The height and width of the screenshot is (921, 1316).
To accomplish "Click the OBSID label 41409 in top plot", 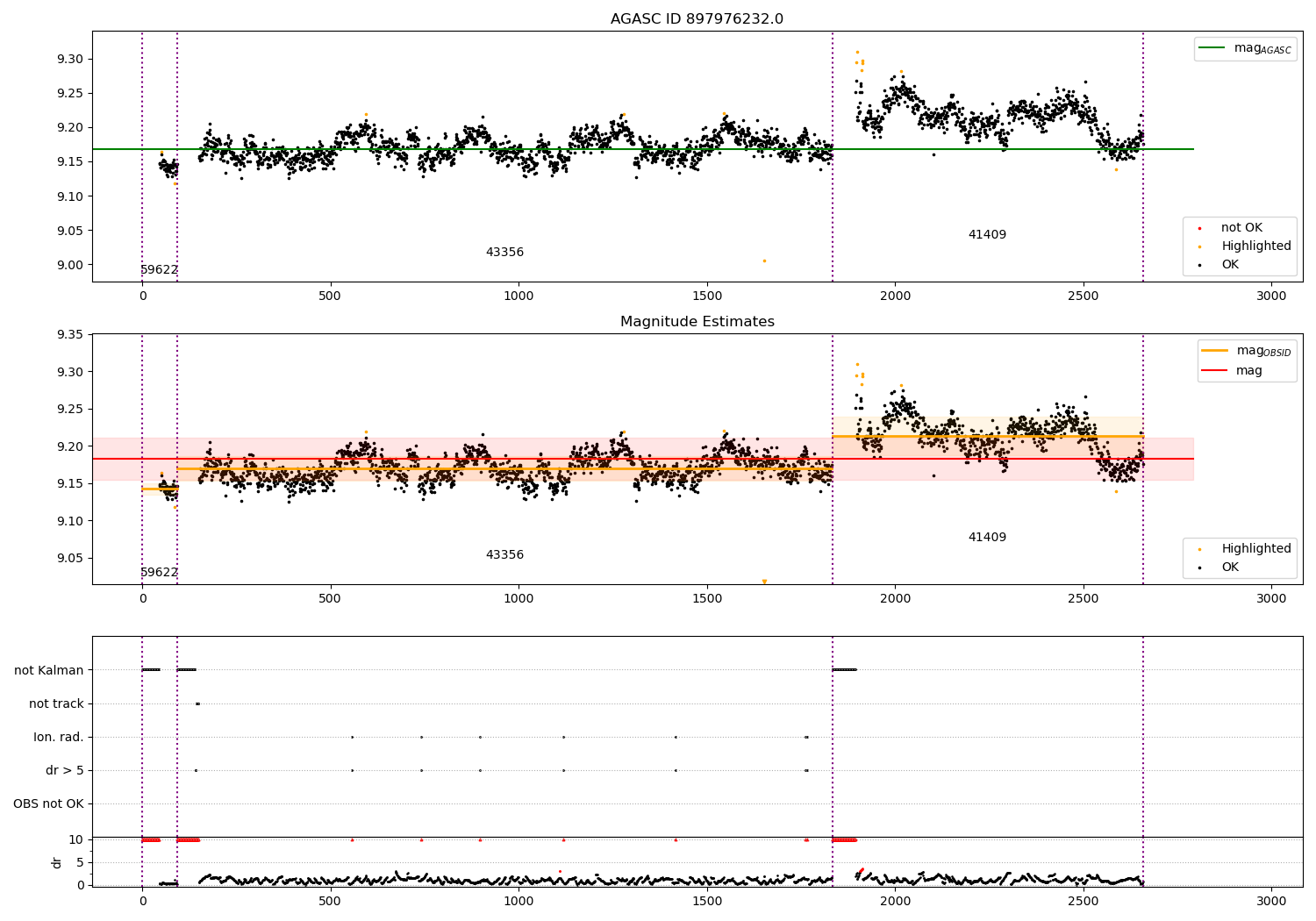I will [x=987, y=235].
